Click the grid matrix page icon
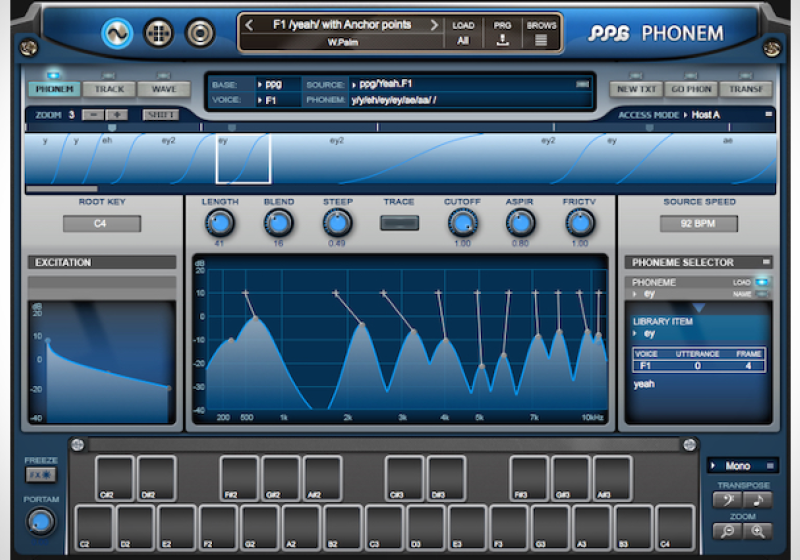Viewport: 800px width, 560px height. click(x=158, y=33)
